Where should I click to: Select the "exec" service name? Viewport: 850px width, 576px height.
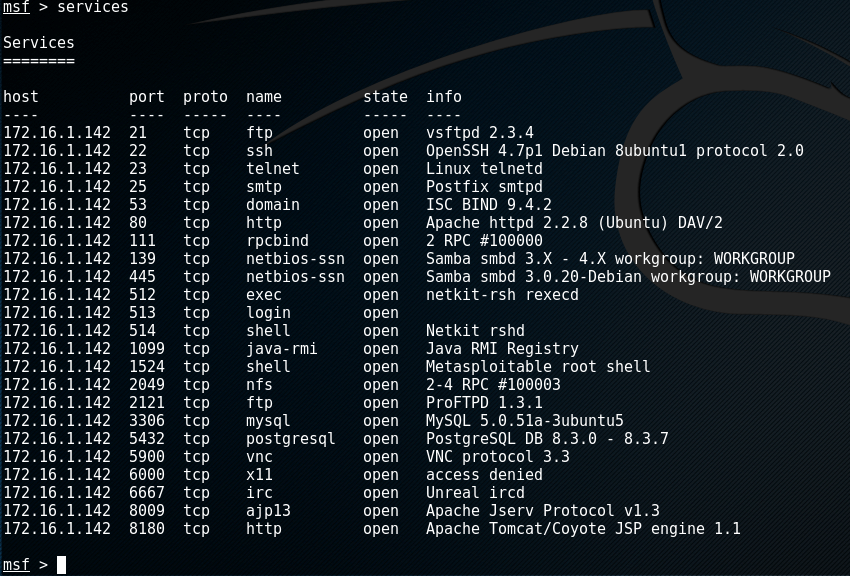(x=263, y=294)
